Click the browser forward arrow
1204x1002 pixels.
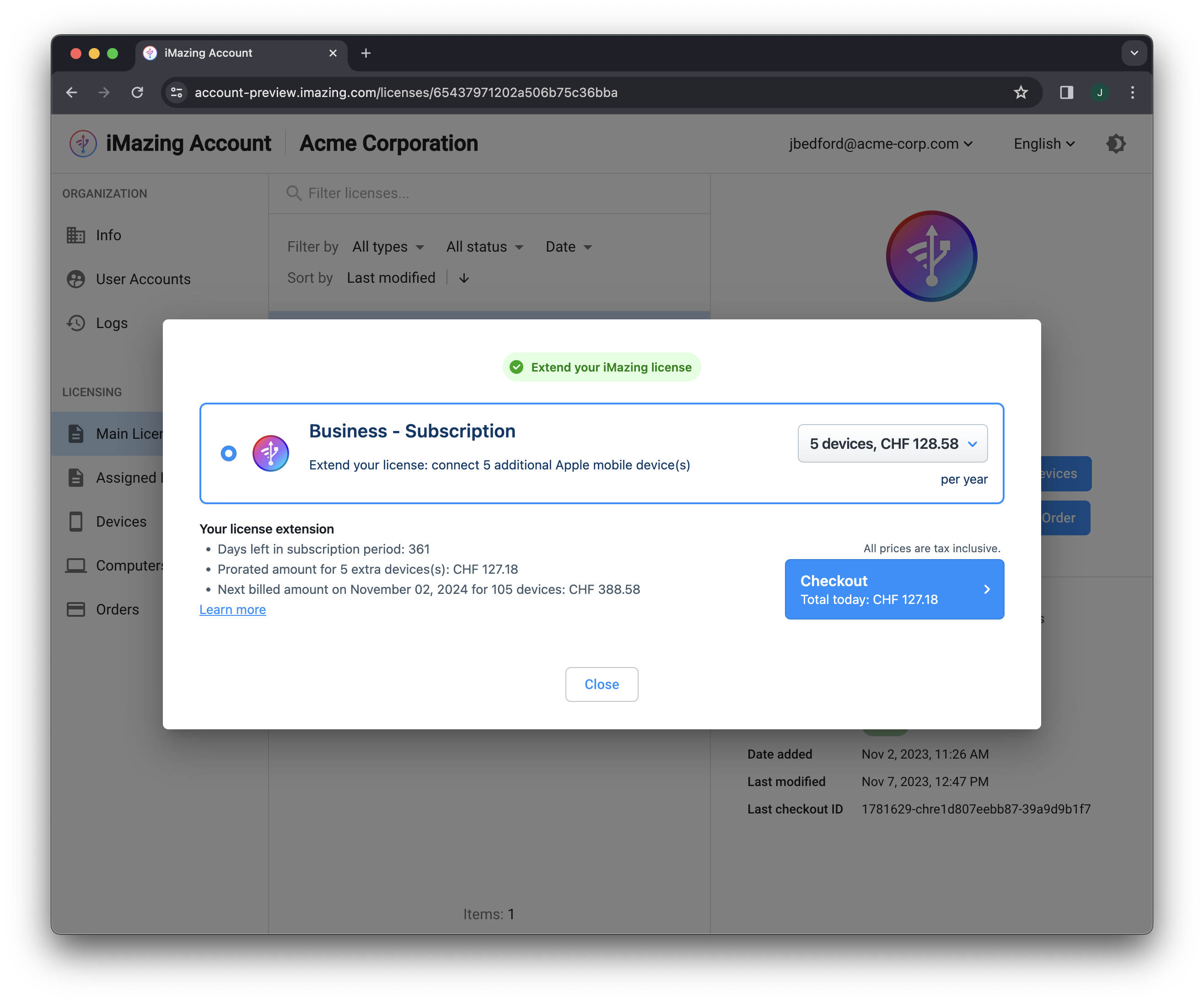[x=104, y=92]
